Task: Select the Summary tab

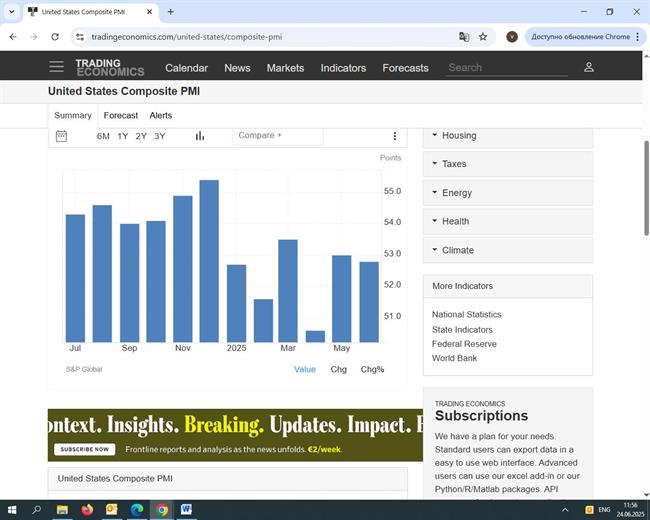Action: click(x=73, y=115)
